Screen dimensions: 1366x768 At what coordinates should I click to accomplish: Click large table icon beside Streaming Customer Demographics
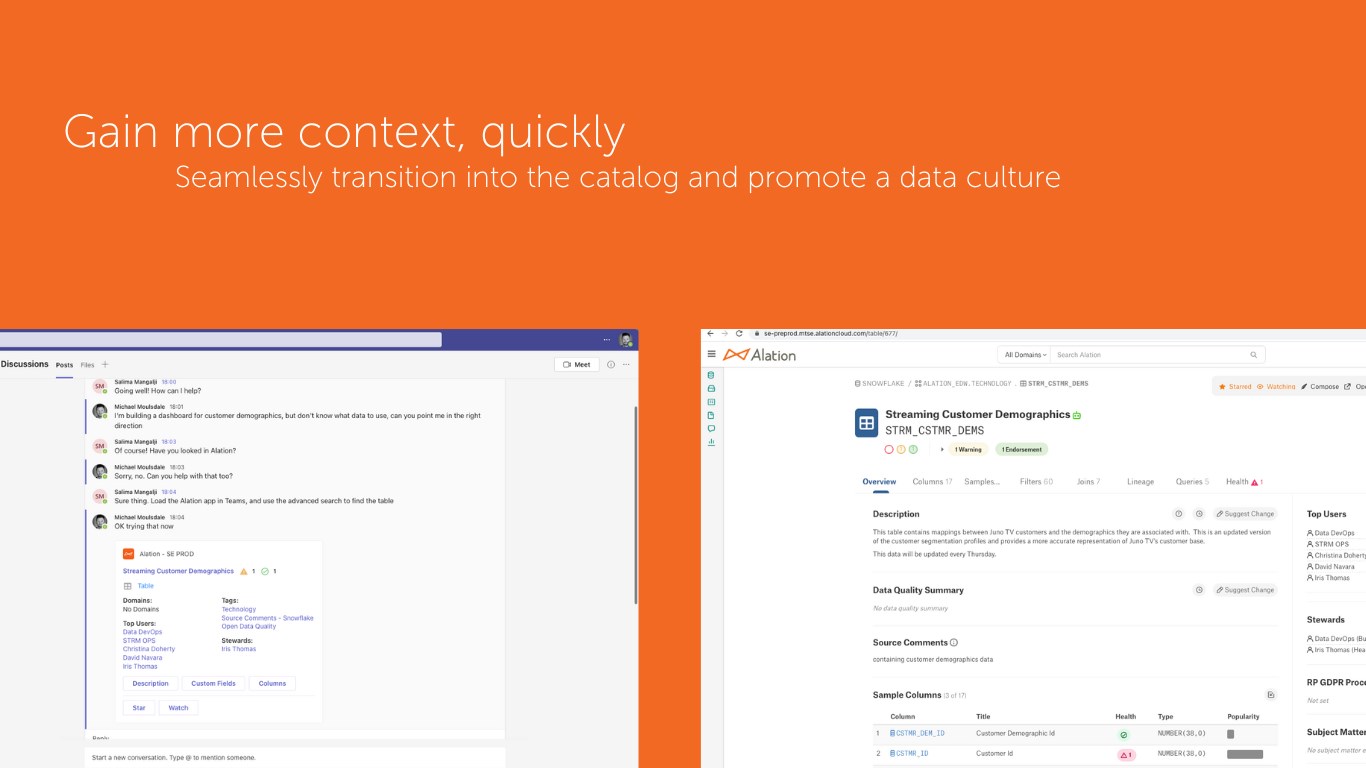tap(866, 422)
